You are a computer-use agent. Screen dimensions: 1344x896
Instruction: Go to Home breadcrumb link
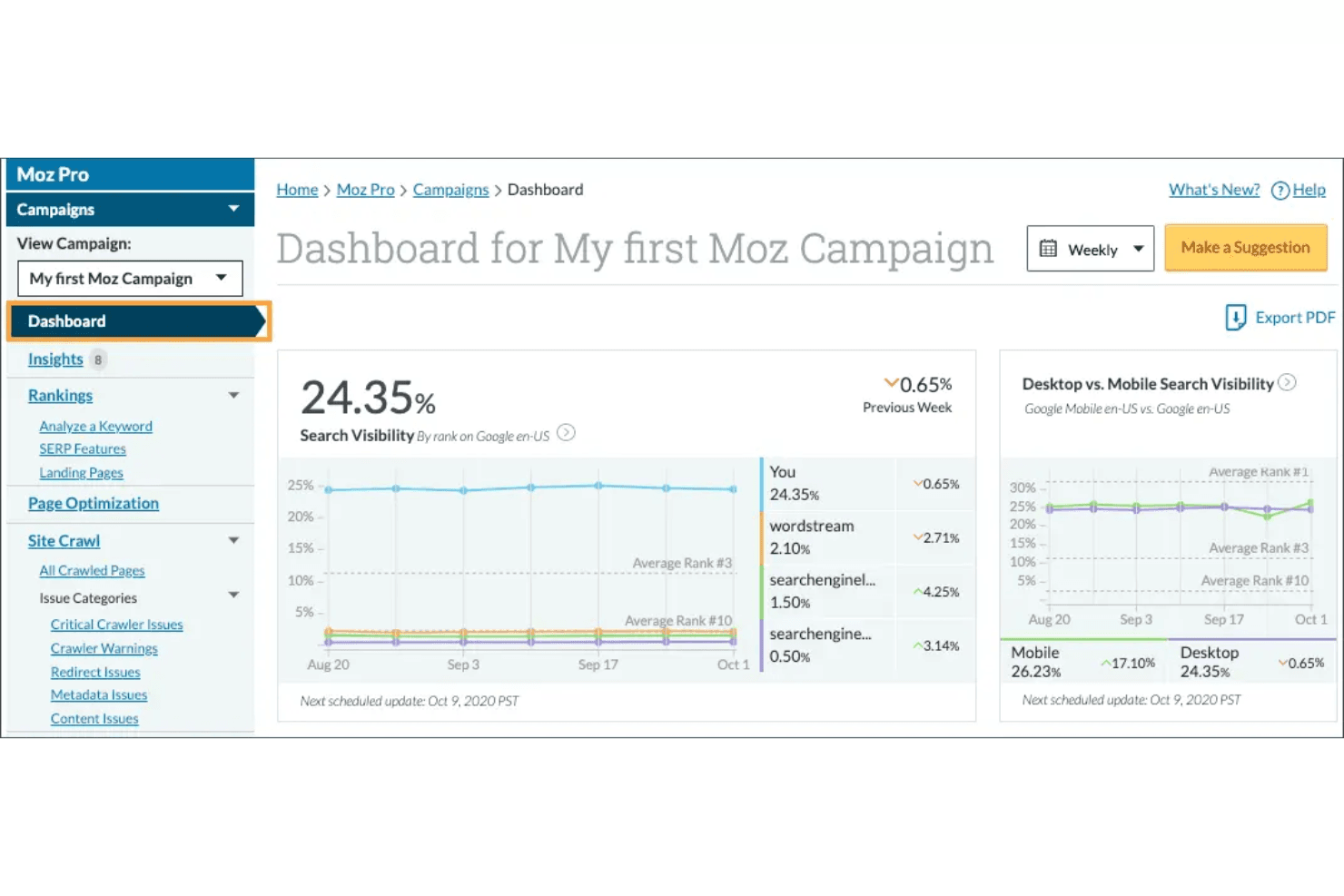click(x=297, y=190)
